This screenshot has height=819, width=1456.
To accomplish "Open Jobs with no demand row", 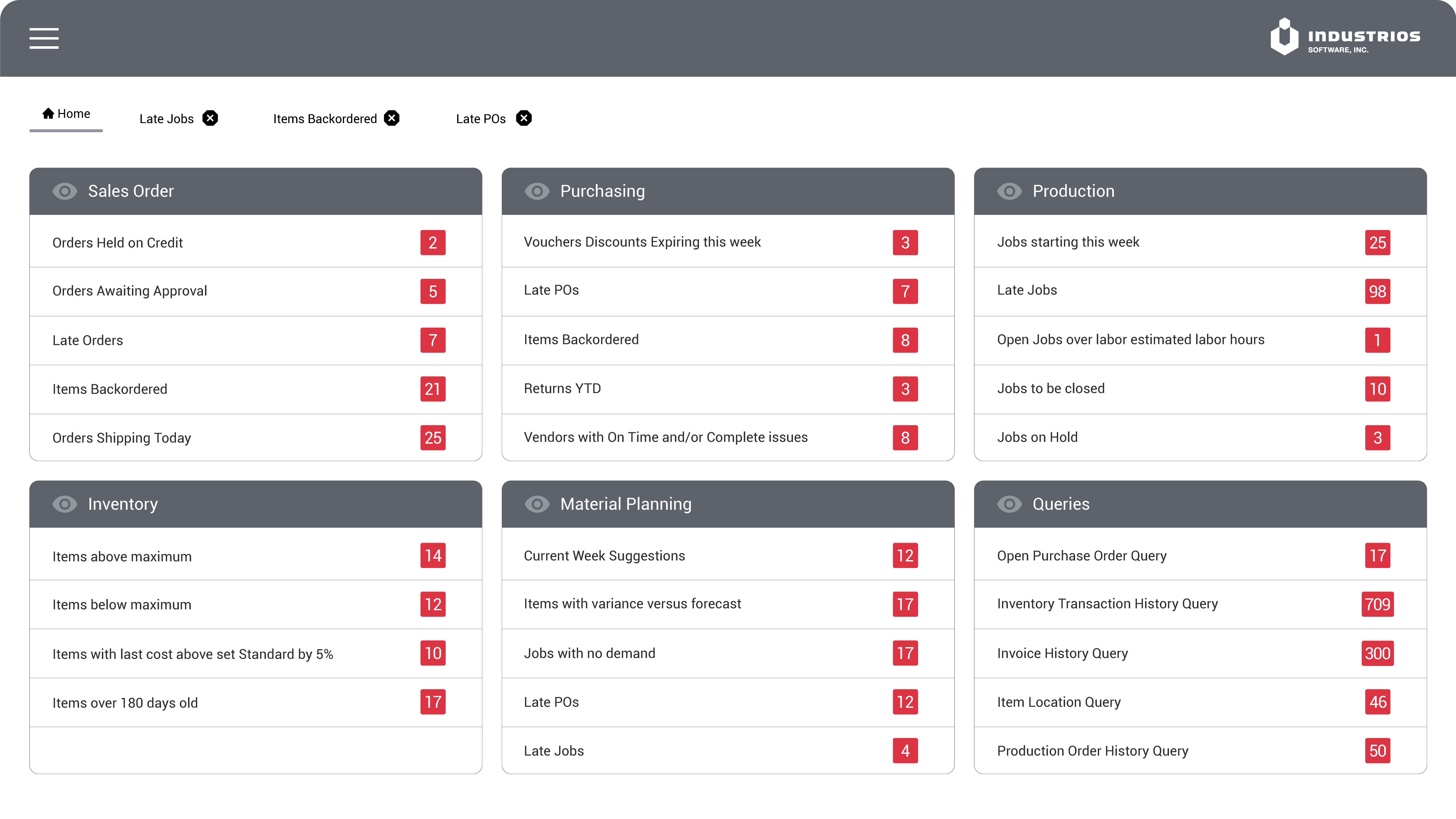I will pyautogui.click(x=589, y=653).
